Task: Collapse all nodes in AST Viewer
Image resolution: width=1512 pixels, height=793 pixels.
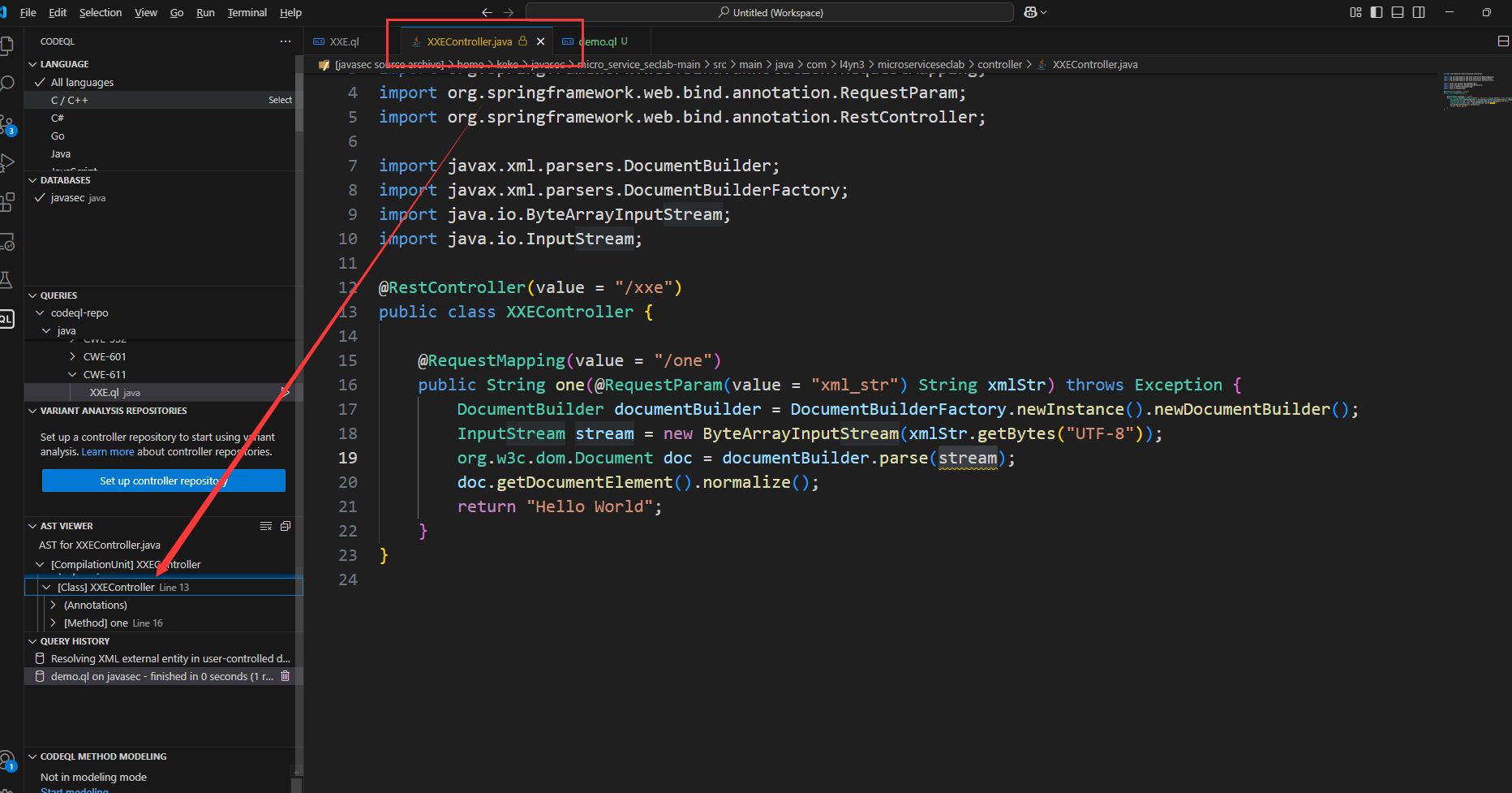Action: pos(286,526)
